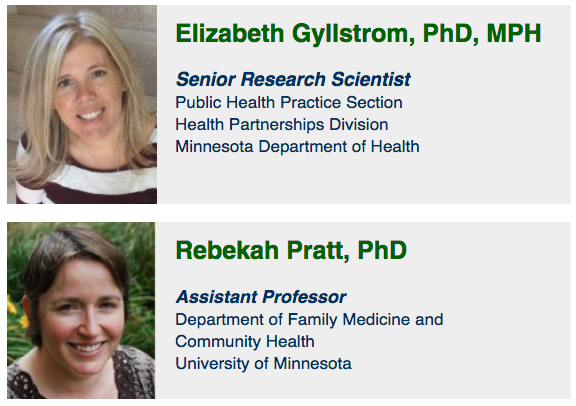Click Department of Family Medicine and line
Image resolution: width=576 pixels, height=406 pixels.
(x=309, y=320)
